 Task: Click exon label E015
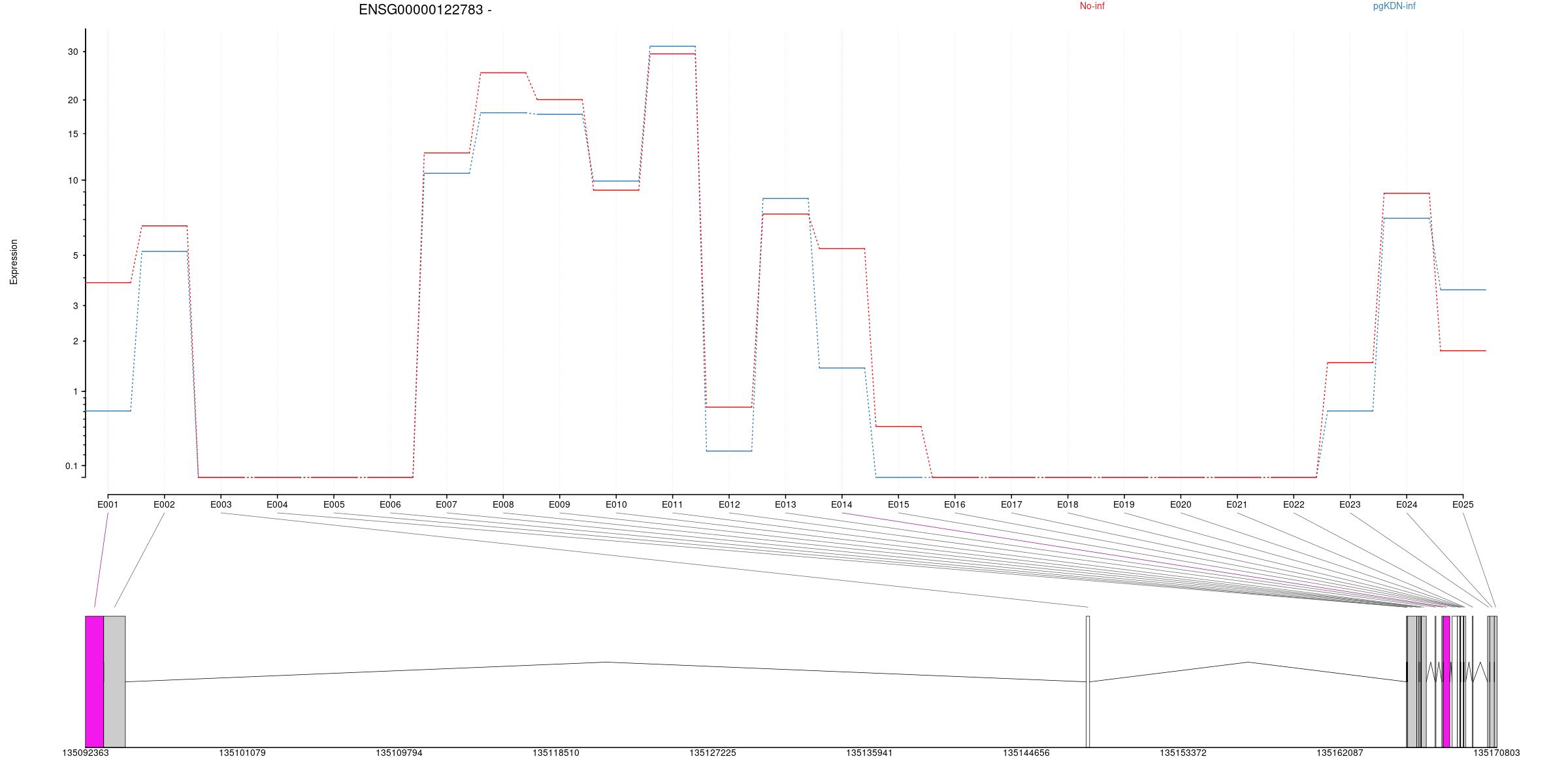point(898,504)
